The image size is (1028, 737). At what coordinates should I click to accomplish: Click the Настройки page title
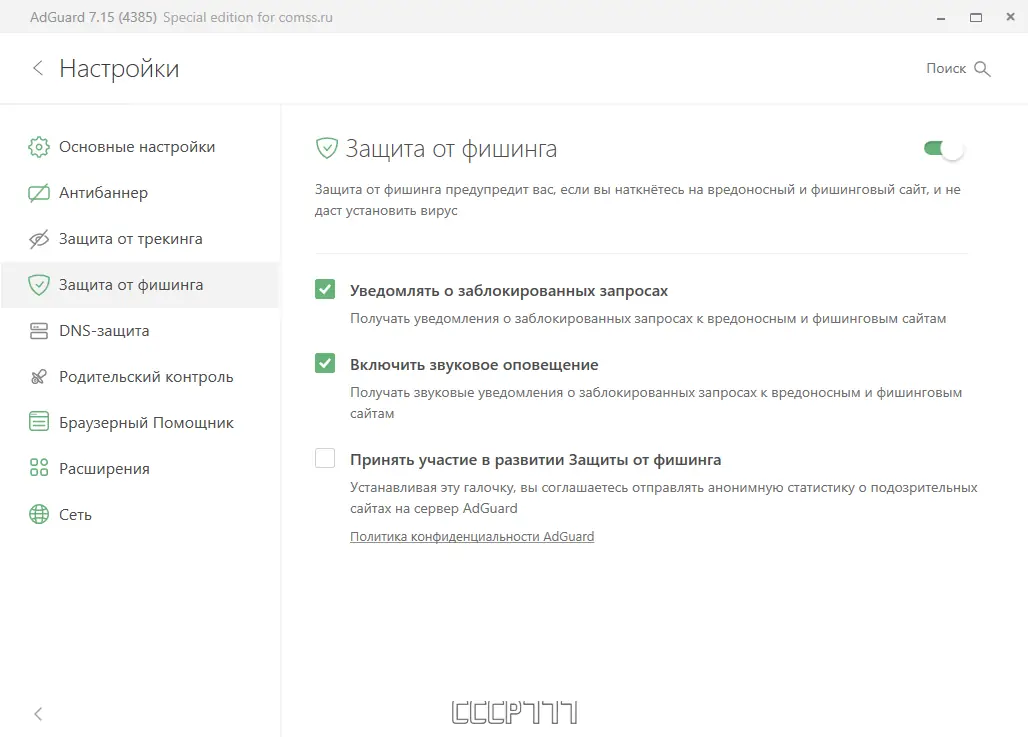pos(119,68)
